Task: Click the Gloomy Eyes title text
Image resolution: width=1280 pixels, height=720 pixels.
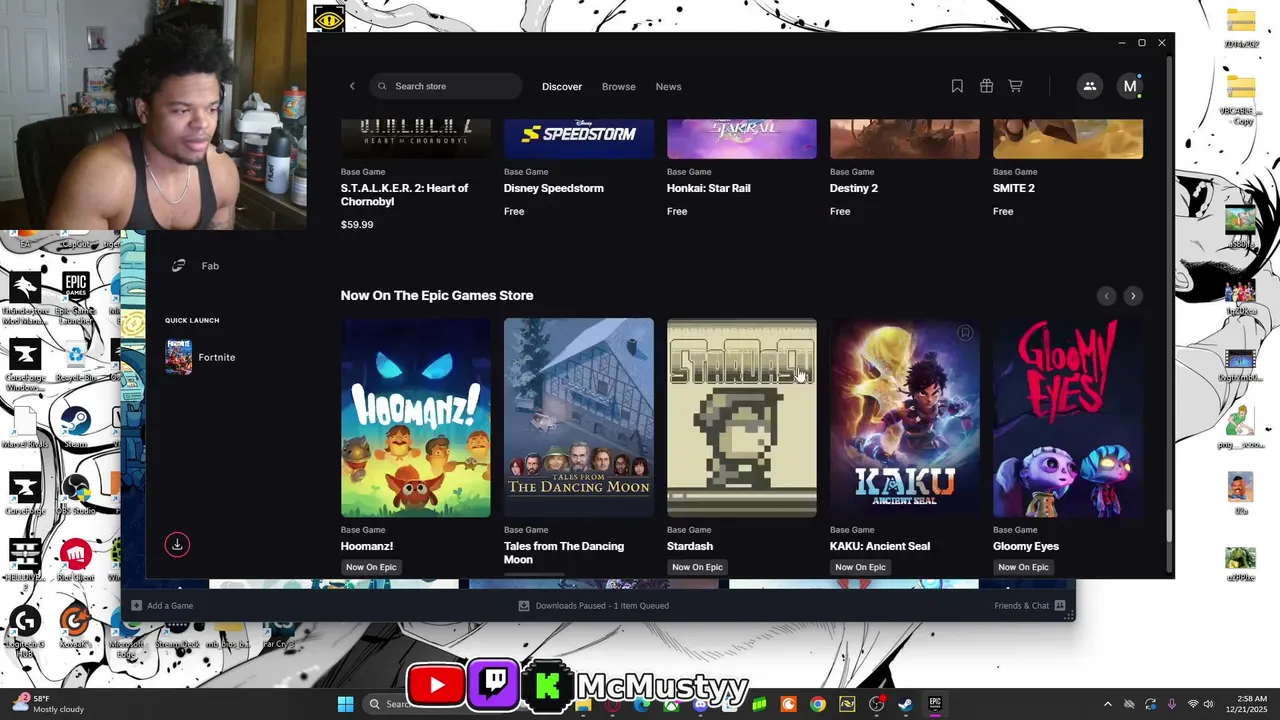Action: (x=1026, y=546)
